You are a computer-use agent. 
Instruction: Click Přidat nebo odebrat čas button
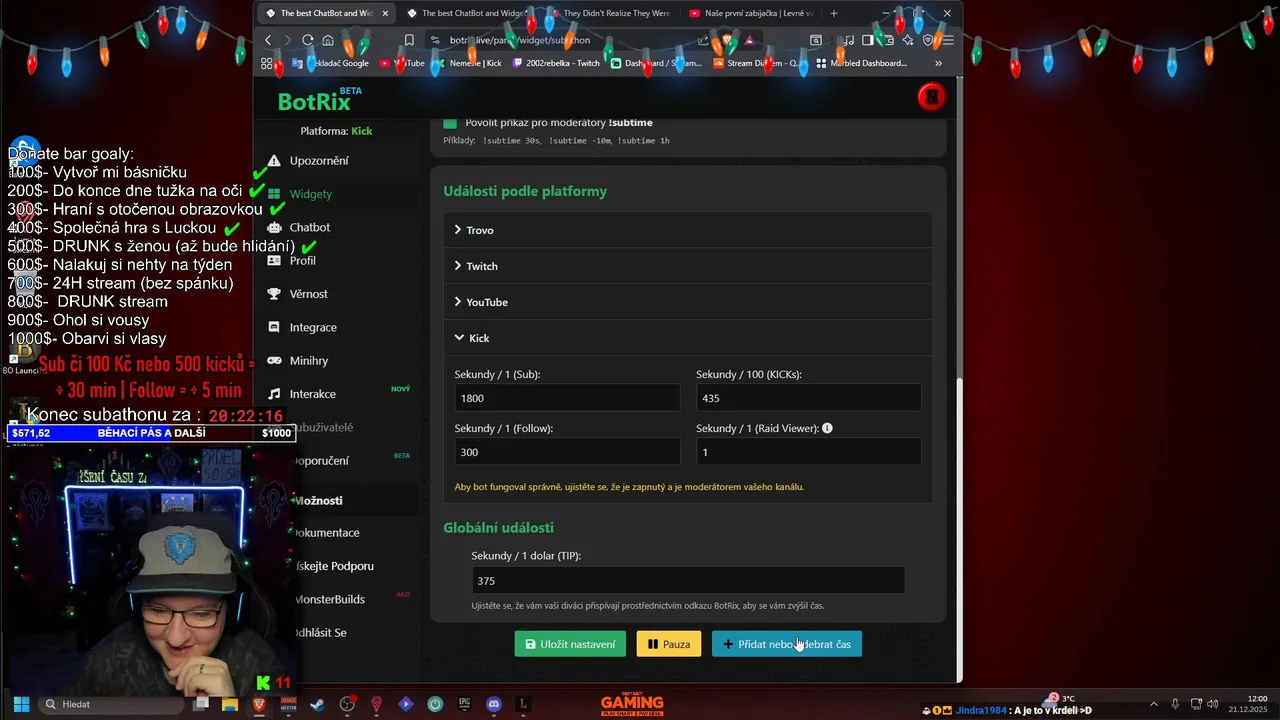click(787, 644)
